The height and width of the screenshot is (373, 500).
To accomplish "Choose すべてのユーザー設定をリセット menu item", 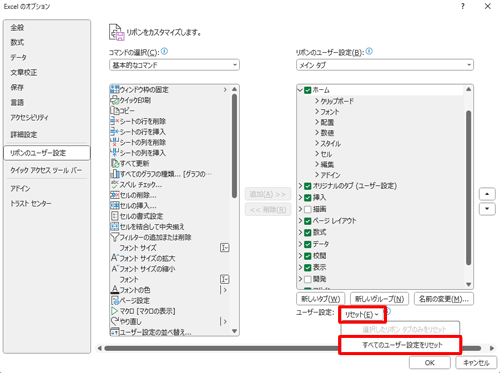I will 400,345.
